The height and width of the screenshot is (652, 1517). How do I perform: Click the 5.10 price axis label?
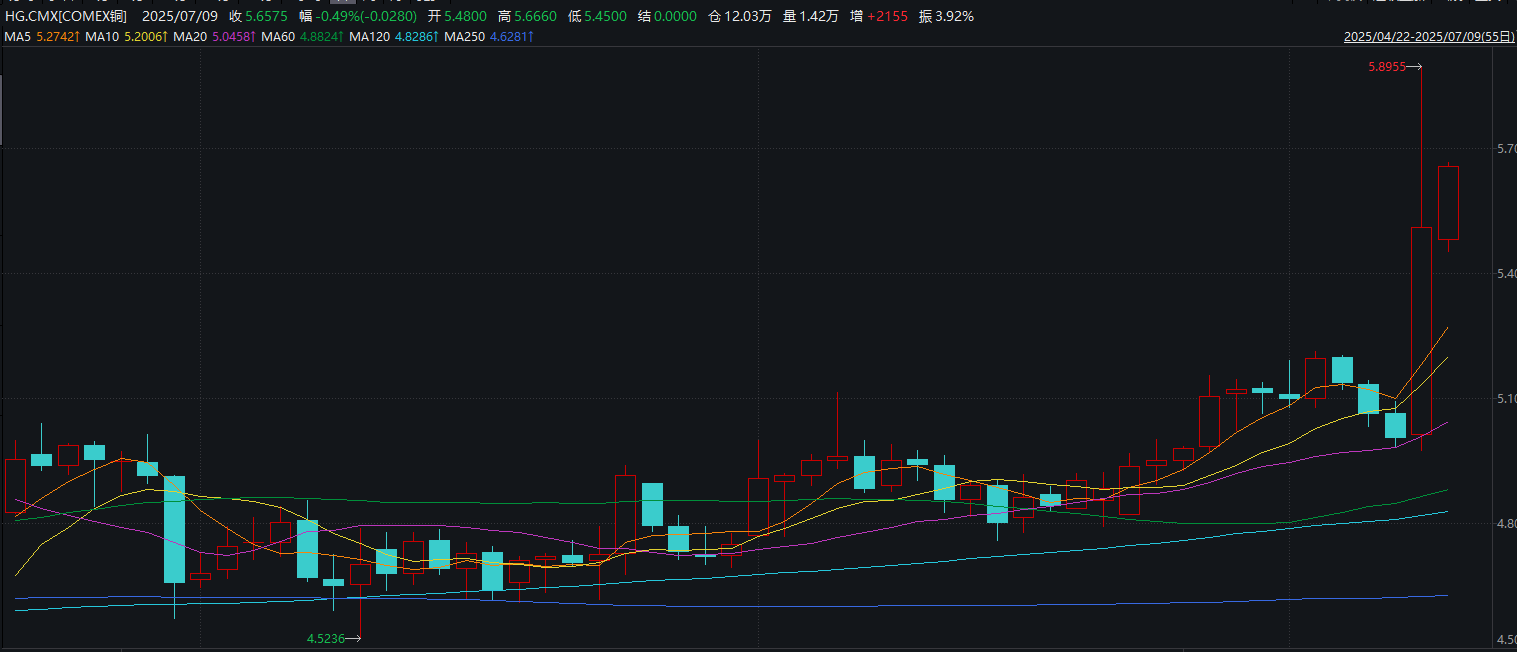[x=1506, y=399]
